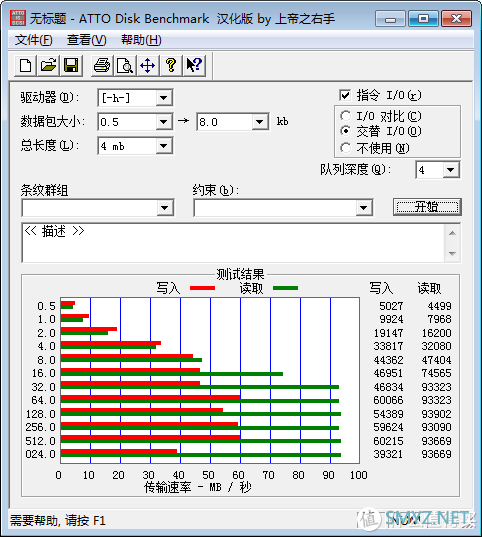Click the green 读取 legend swatch
This screenshot has width=482, height=537.
(x=285, y=288)
